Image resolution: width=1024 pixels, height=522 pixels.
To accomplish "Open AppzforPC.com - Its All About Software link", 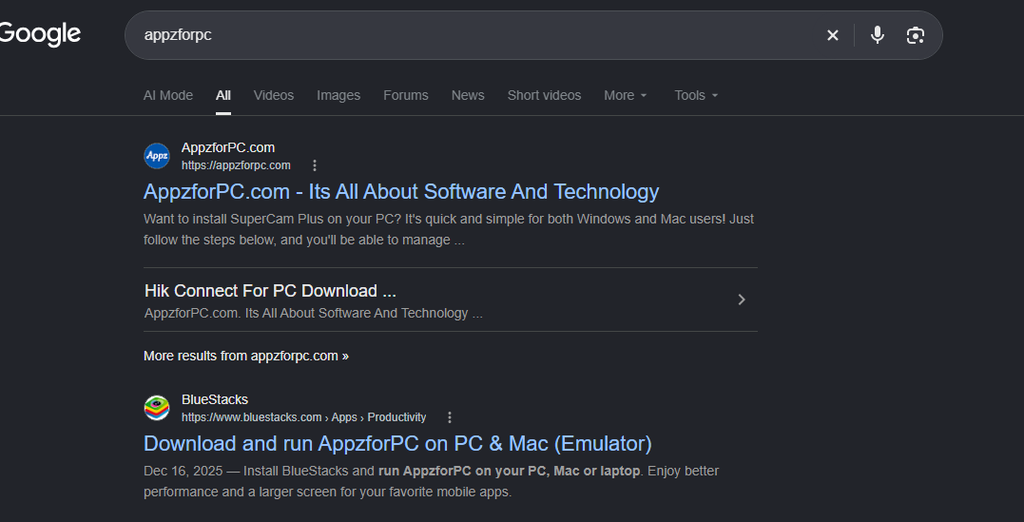I will 401,191.
